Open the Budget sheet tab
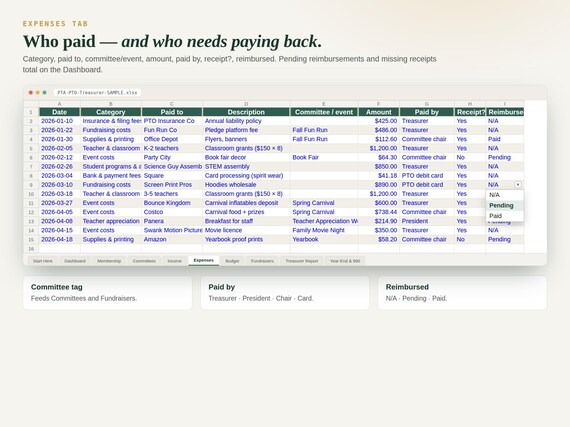Screen dimensions: 570x427 [232, 261]
